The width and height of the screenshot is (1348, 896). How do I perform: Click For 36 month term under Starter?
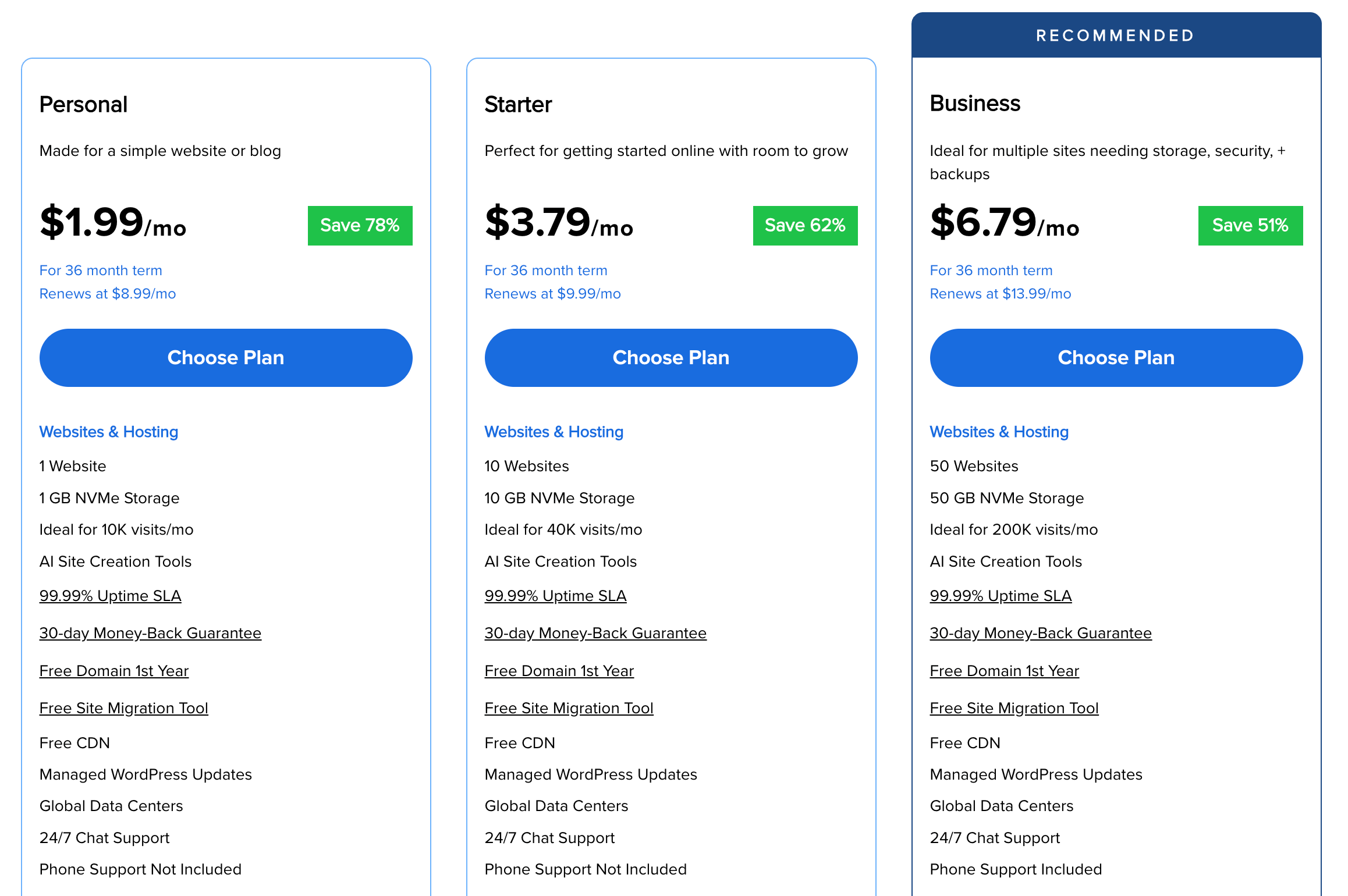(x=545, y=270)
